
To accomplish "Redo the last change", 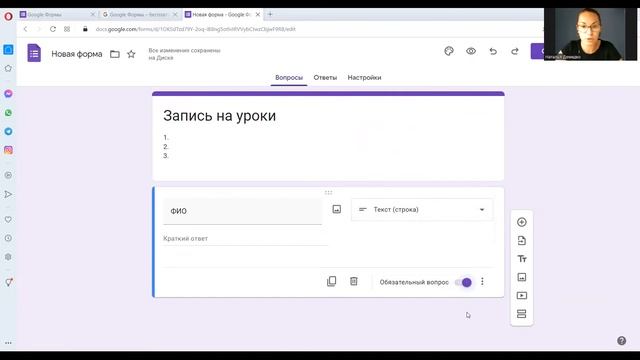I will point(515,51).
